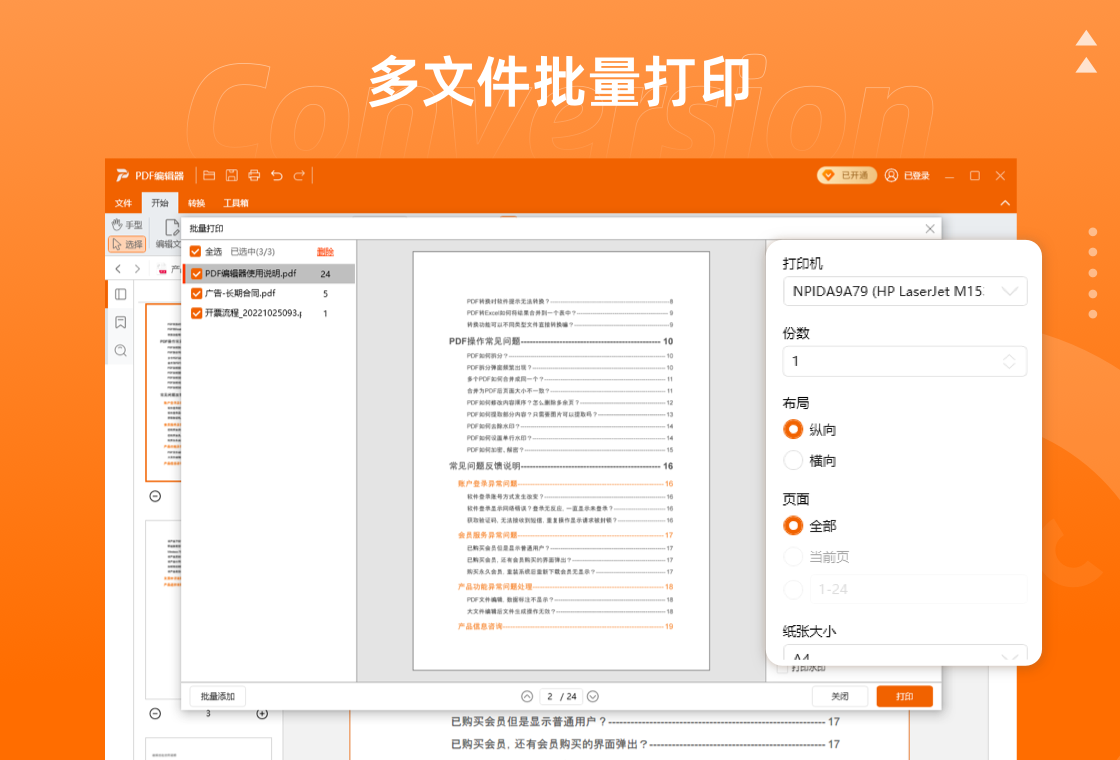
Task: Click the orange 产品信息咨询 entry in the preview
Action: pos(480,626)
